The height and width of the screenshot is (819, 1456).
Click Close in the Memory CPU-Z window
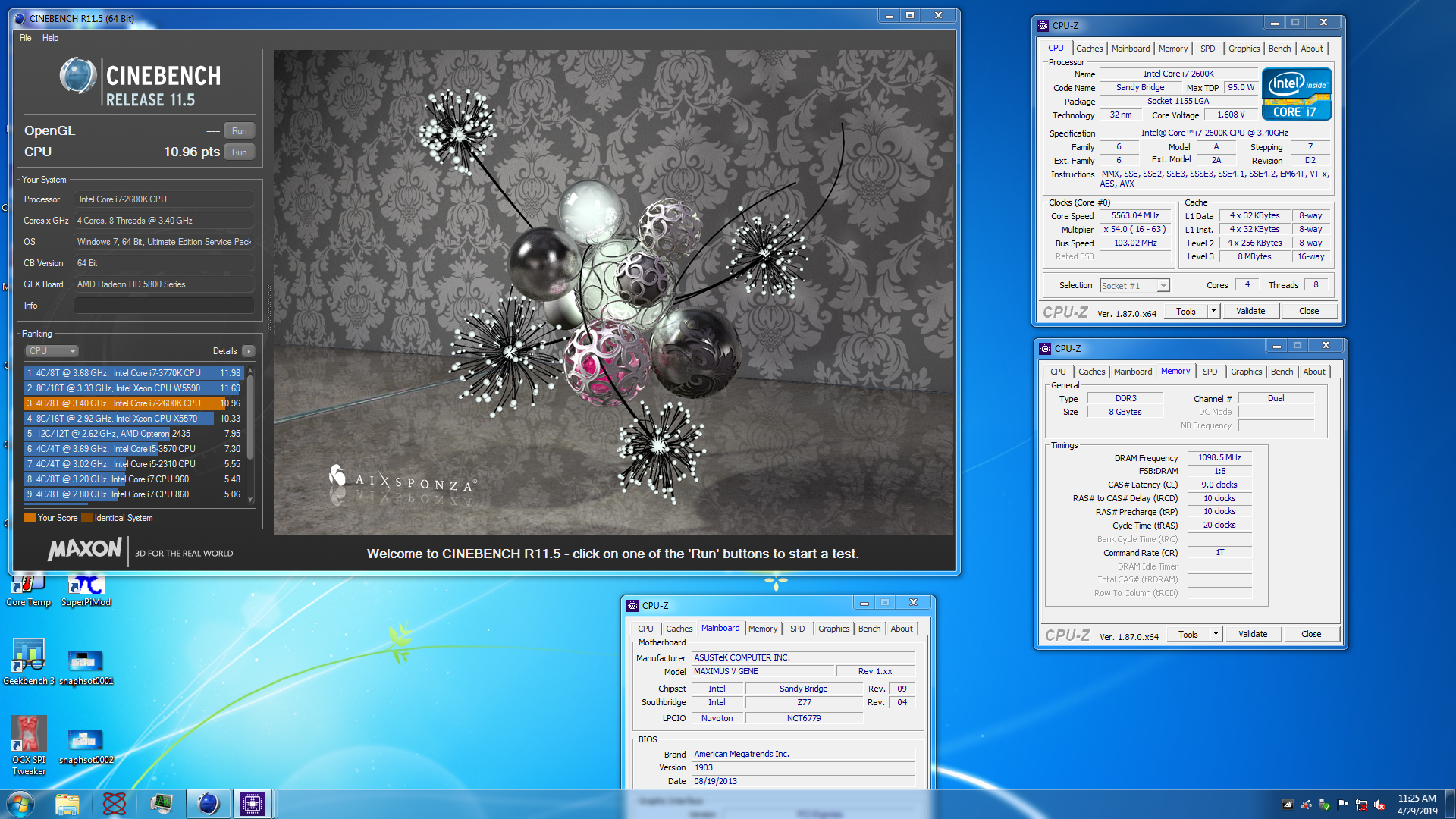(1311, 635)
